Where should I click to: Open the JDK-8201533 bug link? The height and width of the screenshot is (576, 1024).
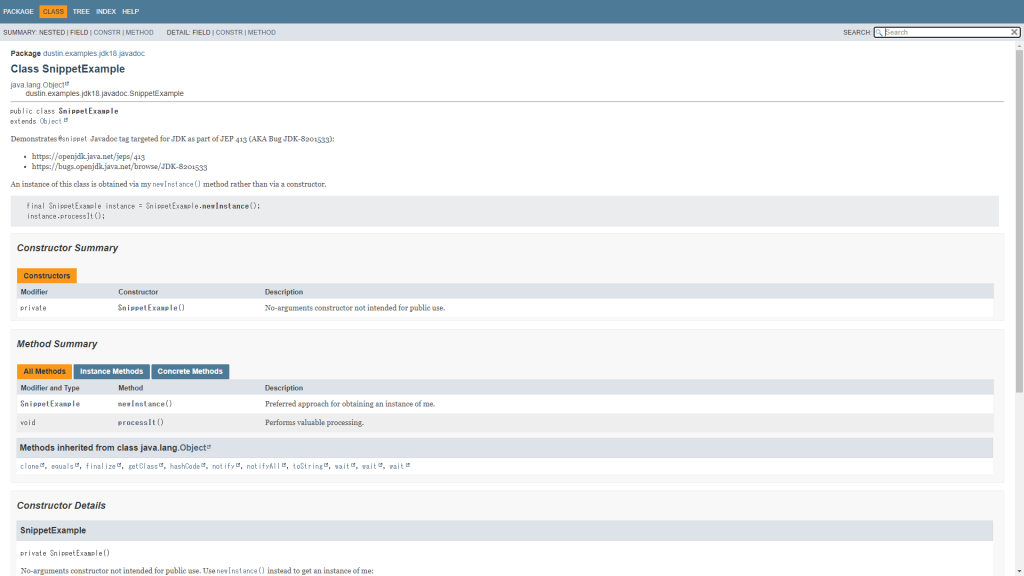(x=119, y=166)
